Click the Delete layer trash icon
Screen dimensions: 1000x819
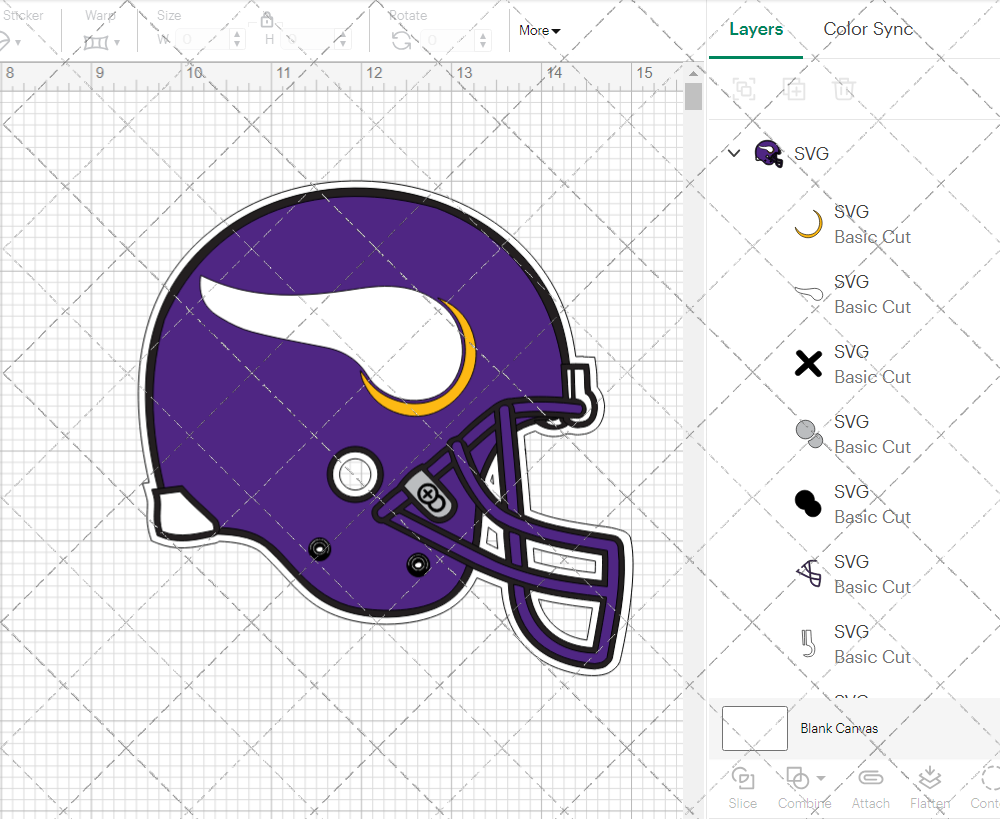point(844,89)
